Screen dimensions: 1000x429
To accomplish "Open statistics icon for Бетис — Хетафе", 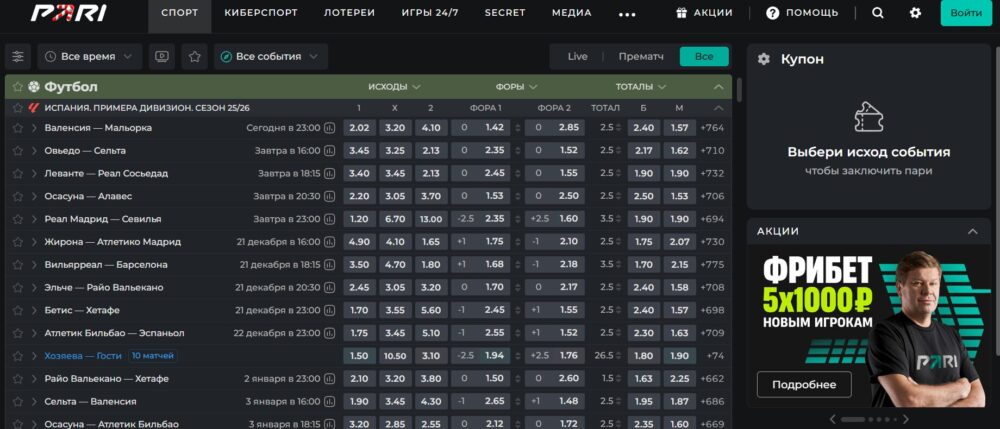I will click(329, 310).
